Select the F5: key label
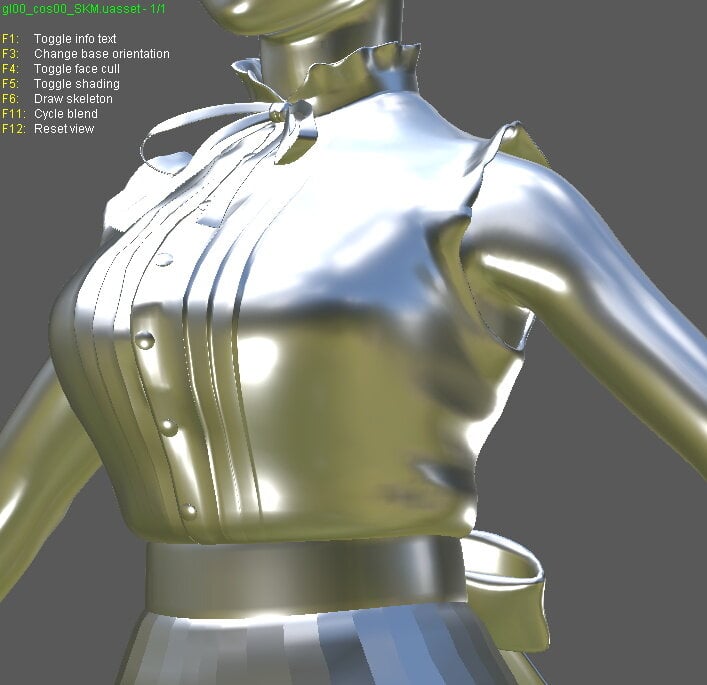The width and height of the screenshot is (707, 685). pyautogui.click(x=10, y=84)
